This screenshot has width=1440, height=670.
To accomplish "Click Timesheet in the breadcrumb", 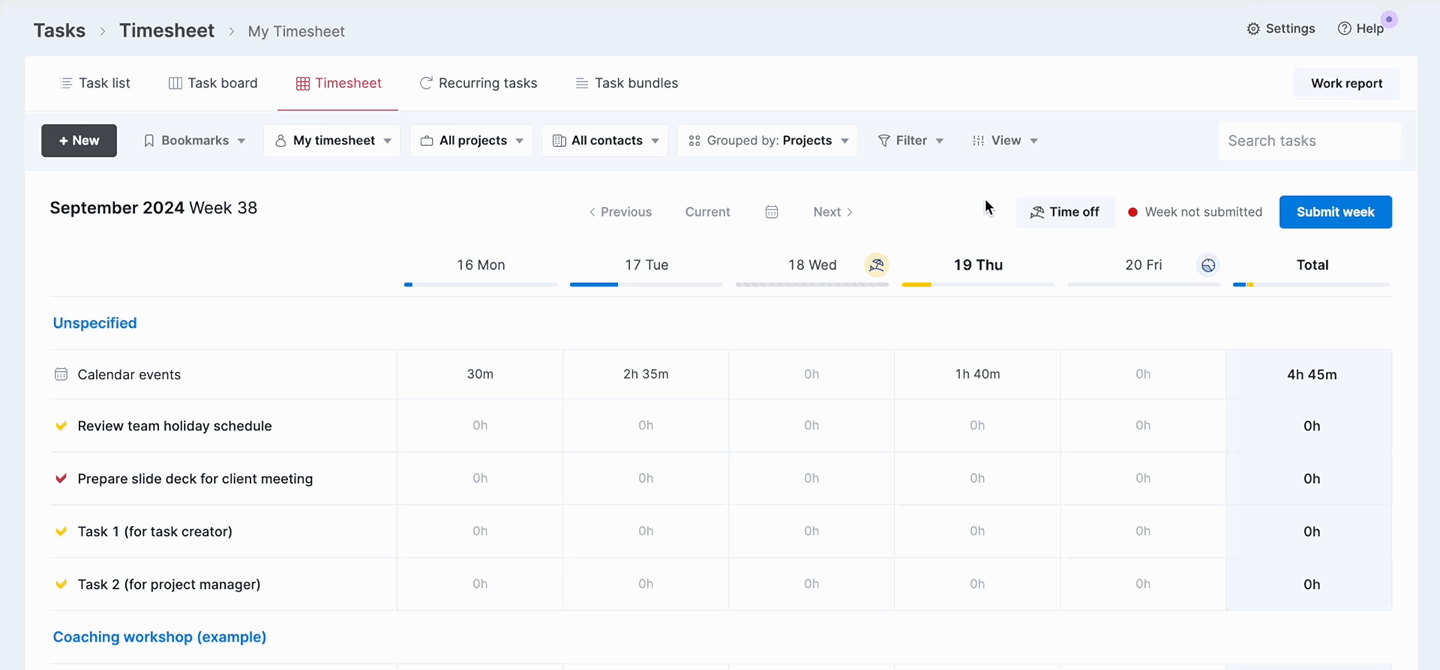I will click(167, 31).
